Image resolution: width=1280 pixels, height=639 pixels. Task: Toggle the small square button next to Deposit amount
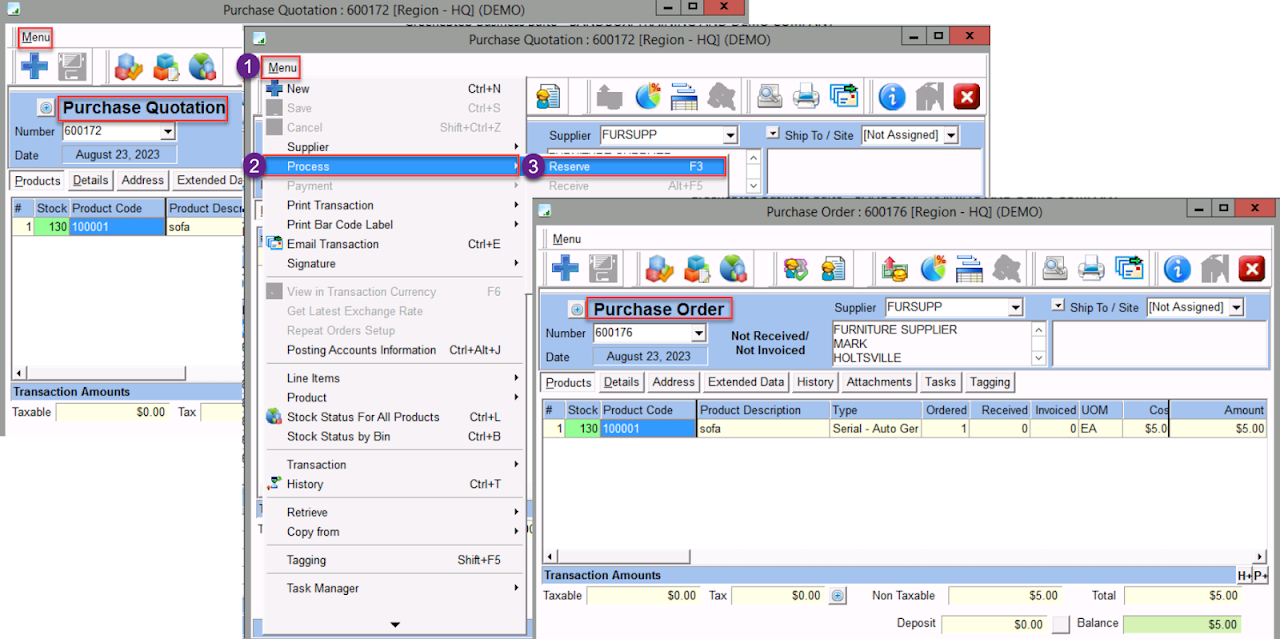[x=1061, y=625]
